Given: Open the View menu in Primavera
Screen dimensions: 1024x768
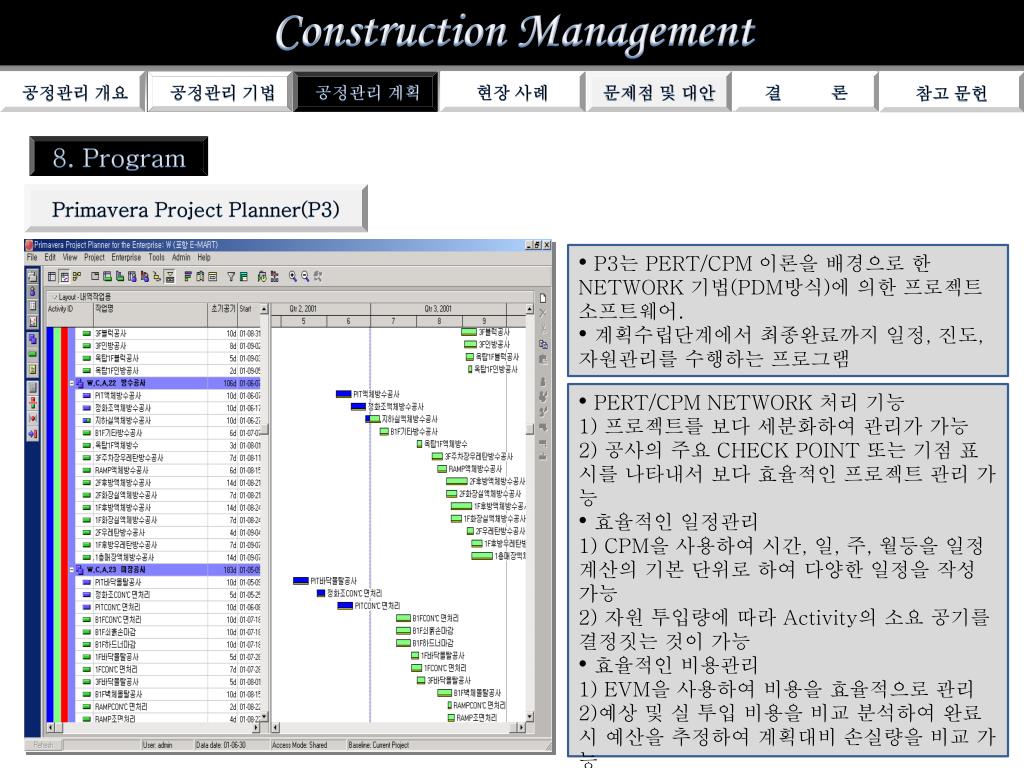Looking at the screenshot, I should tap(70, 257).
